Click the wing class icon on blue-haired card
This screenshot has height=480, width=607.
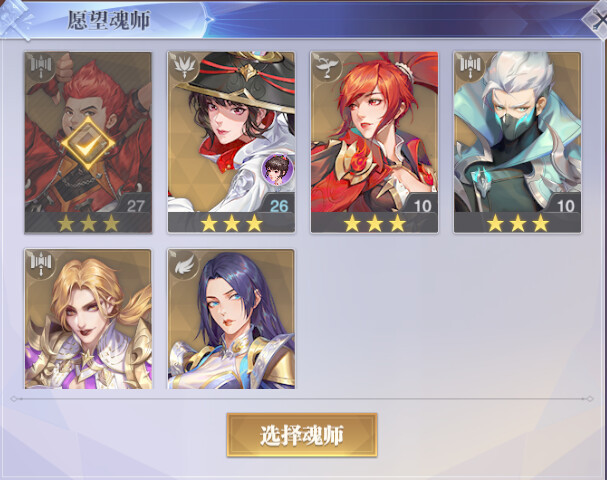[184, 264]
